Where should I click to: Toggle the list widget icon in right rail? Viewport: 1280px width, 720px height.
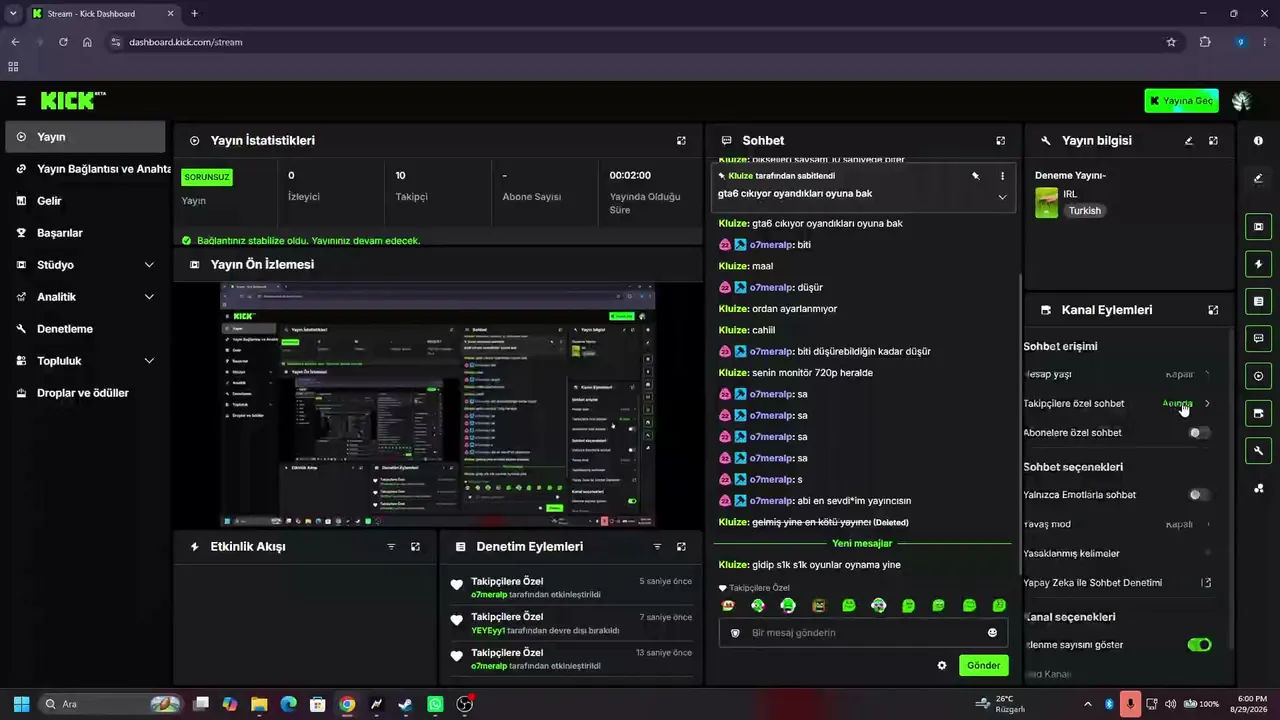point(1258,301)
